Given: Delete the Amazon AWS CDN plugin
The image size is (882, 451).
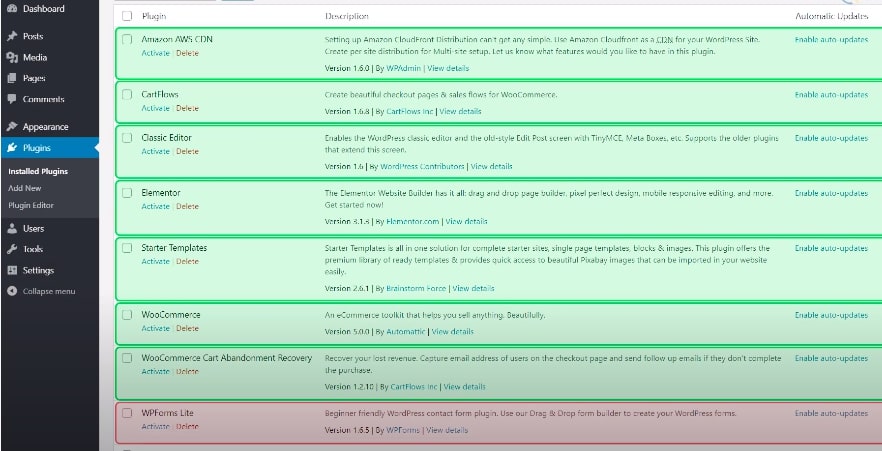Looking at the screenshot, I should 187,53.
